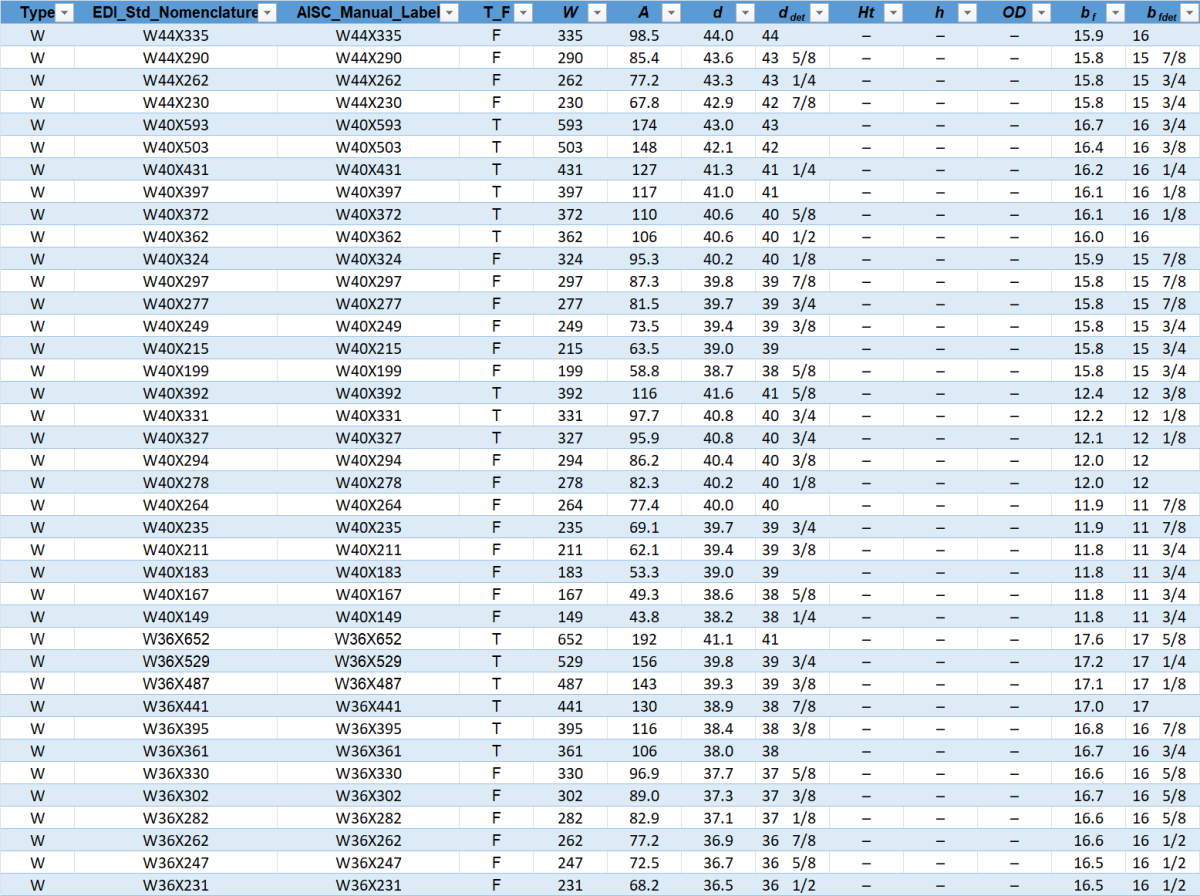The height and width of the screenshot is (896, 1200).
Task: Click the A value 63.5
Action: (x=643, y=349)
